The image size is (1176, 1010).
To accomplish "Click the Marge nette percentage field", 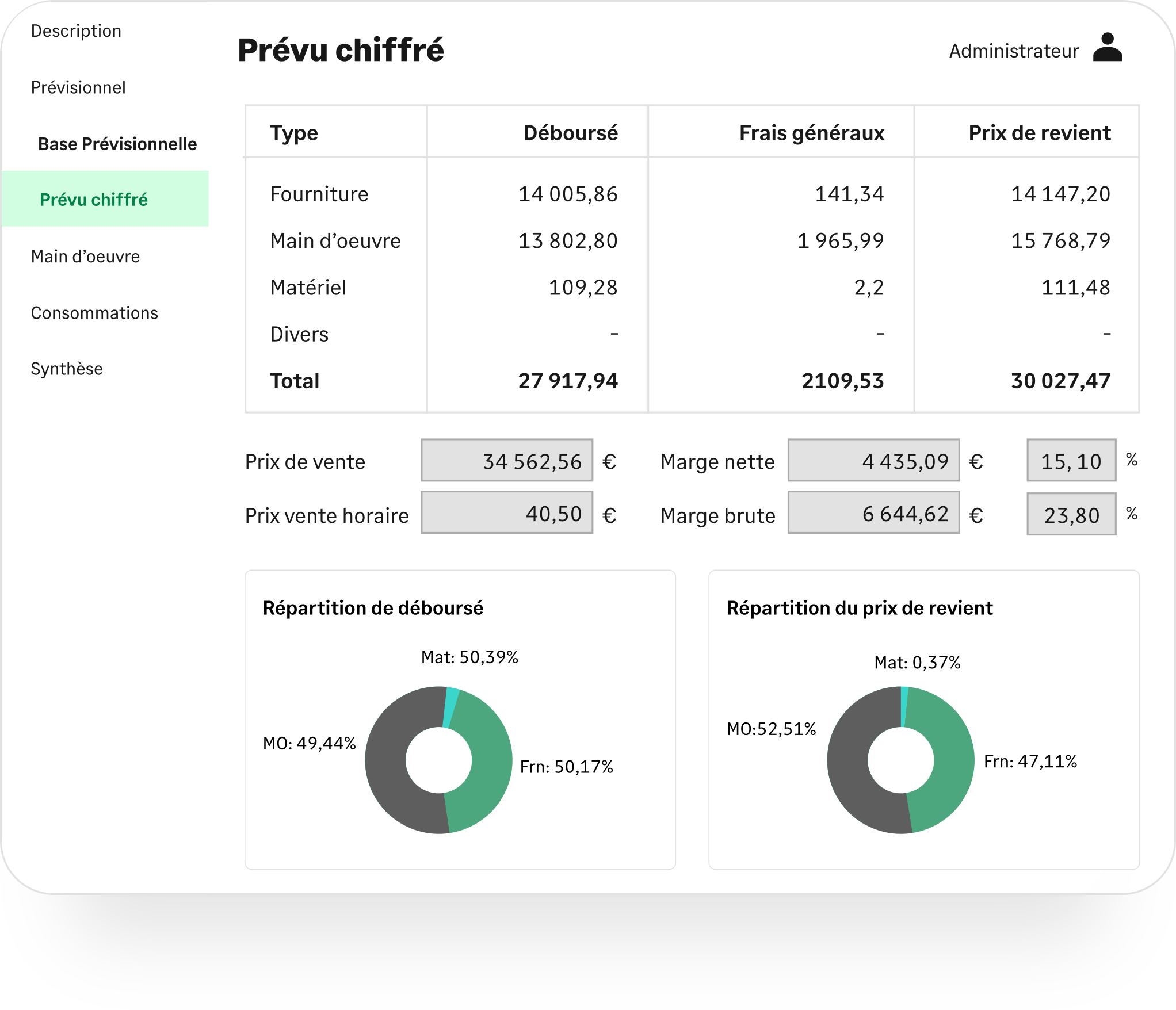I will (1071, 461).
